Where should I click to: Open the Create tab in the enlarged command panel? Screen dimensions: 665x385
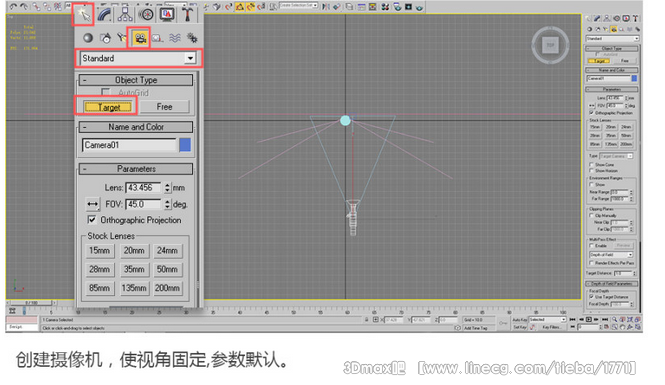83,15
